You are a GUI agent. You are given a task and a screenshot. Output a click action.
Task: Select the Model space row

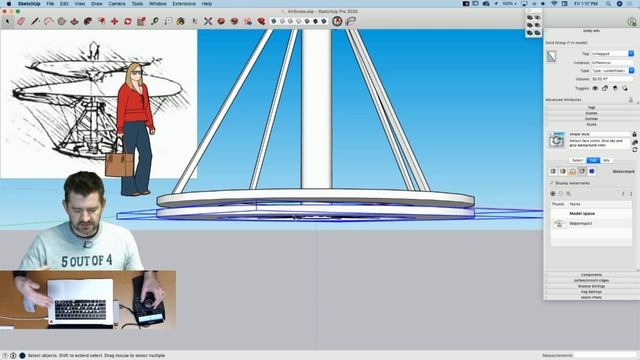591,213
